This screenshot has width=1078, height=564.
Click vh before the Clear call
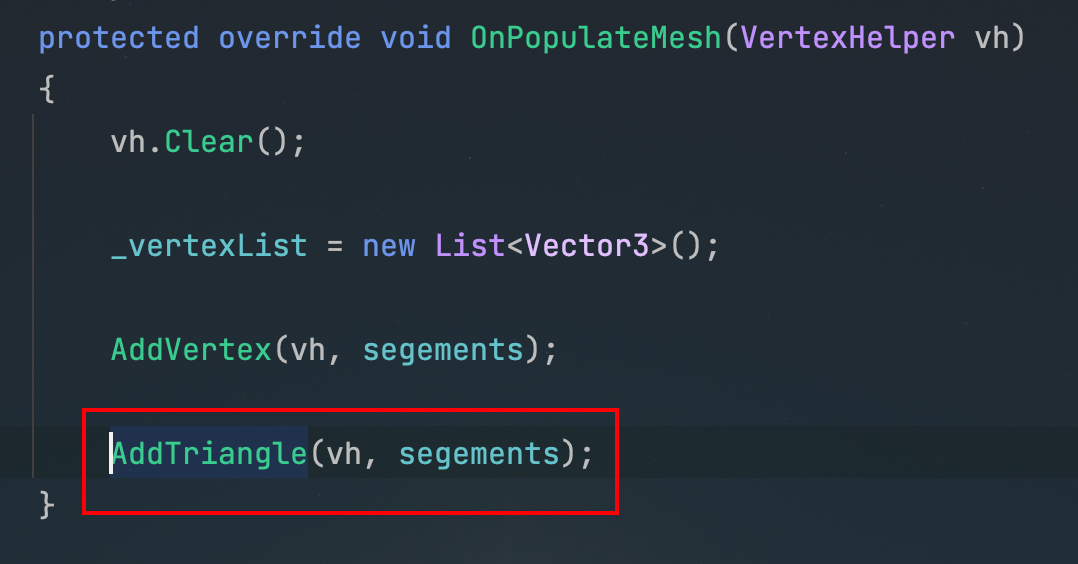pos(128,142)
